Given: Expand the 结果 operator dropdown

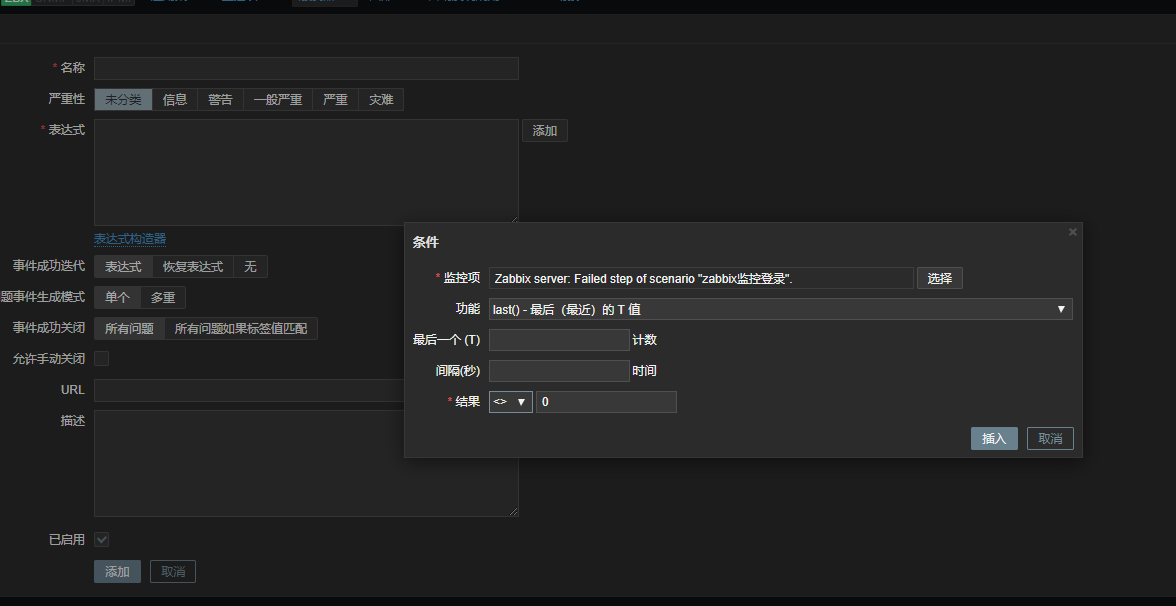Looking at the screenshot, I should click(510, 402).
